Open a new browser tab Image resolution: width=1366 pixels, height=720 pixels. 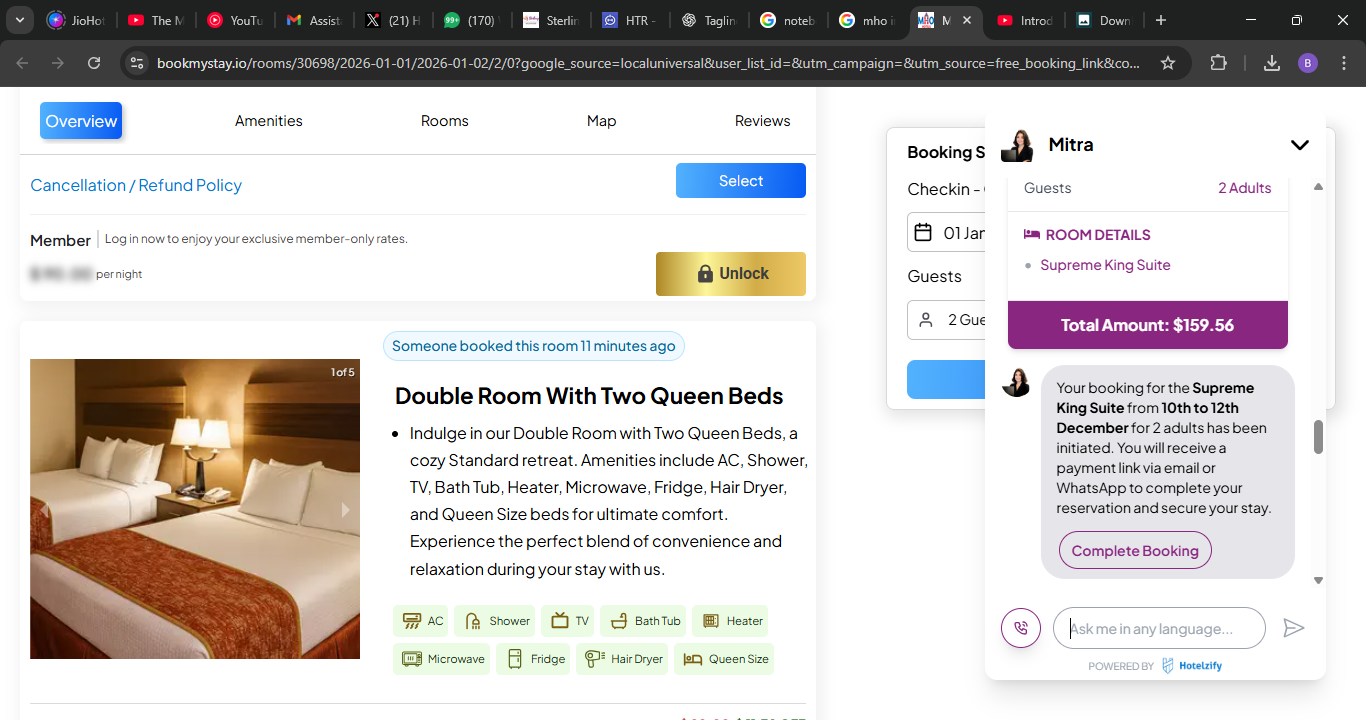tap(1160, 20)
